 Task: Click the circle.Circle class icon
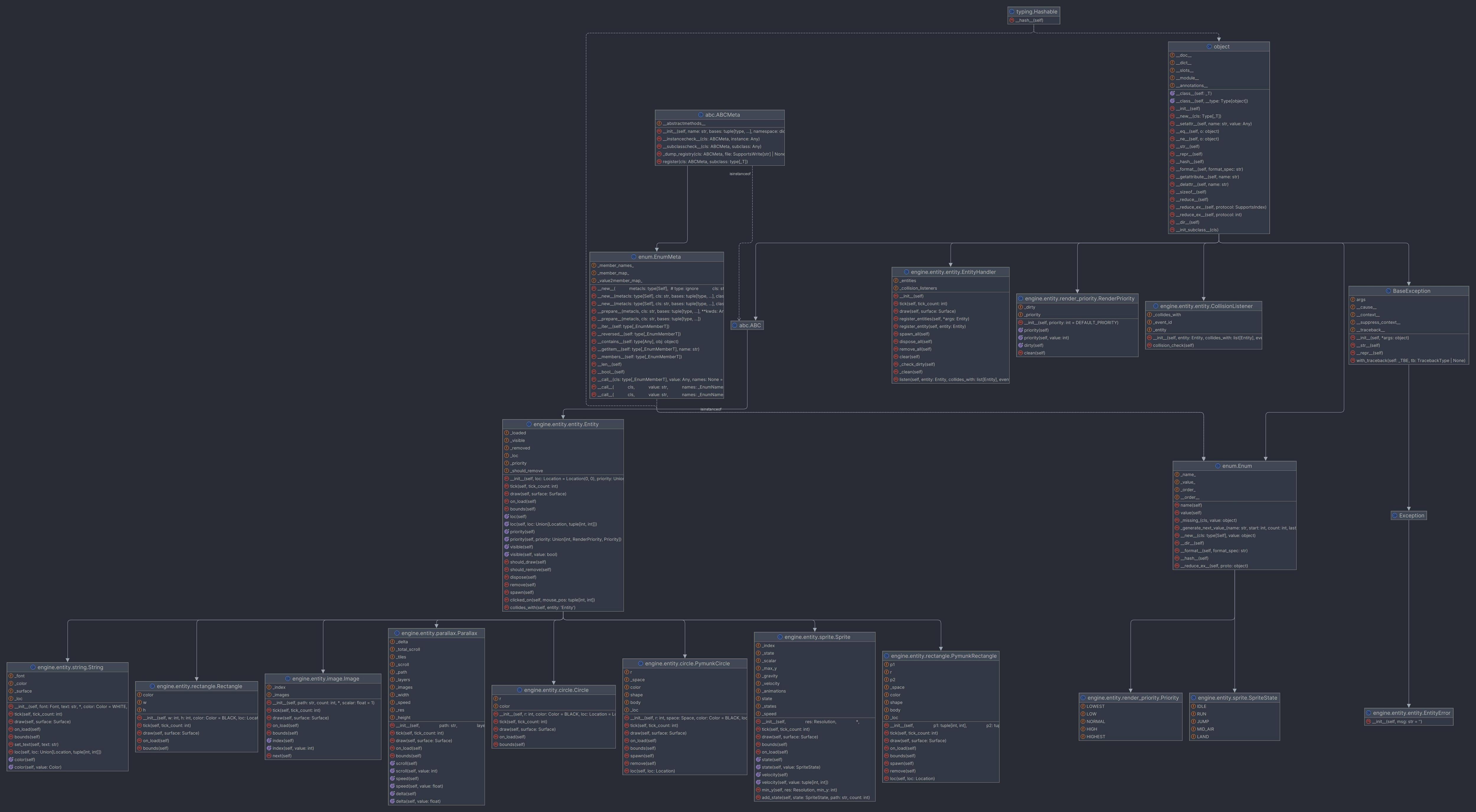coord(520,691)
